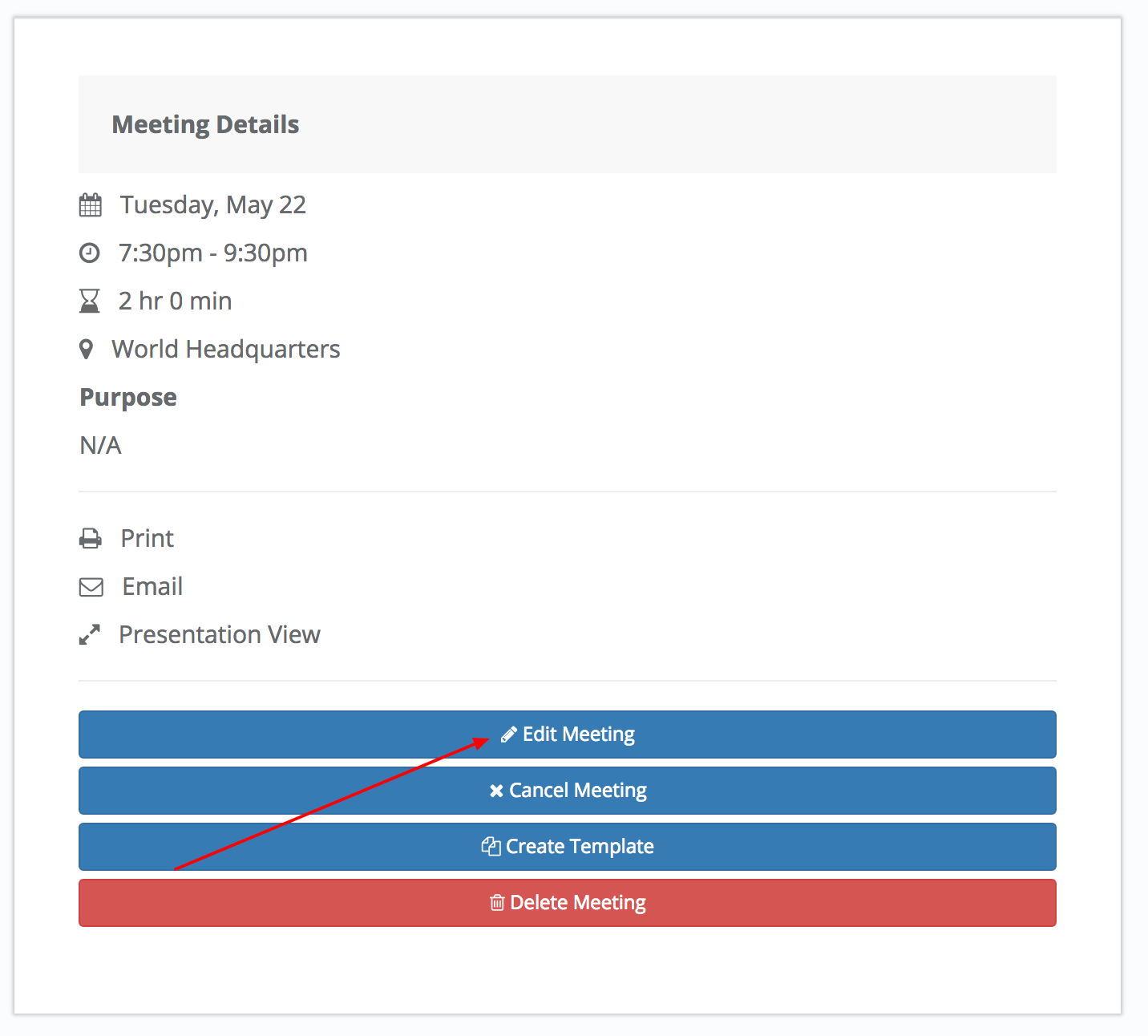The image size is (1148, 1036).
Task: Click the Edit Meeting button
Action: tap(568, 735)
